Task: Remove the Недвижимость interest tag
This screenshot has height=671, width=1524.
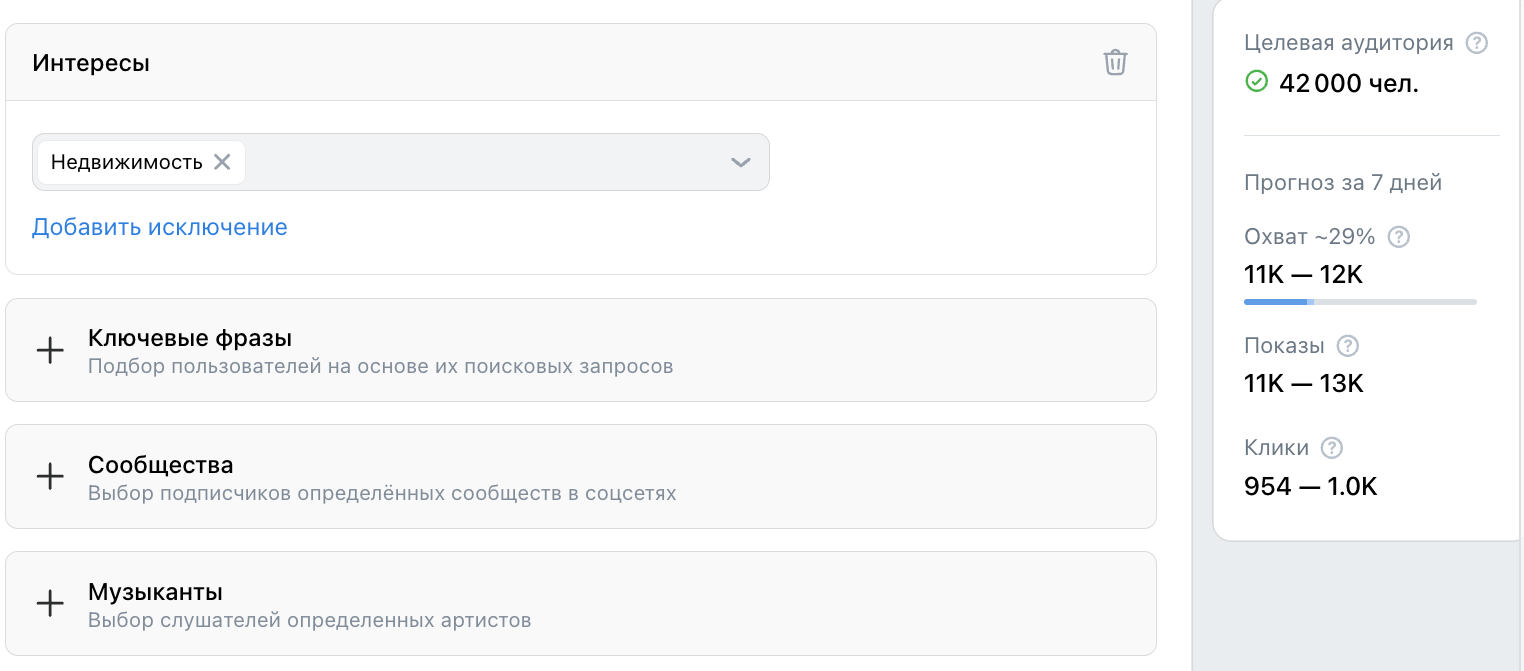Action: pos(222,162)
